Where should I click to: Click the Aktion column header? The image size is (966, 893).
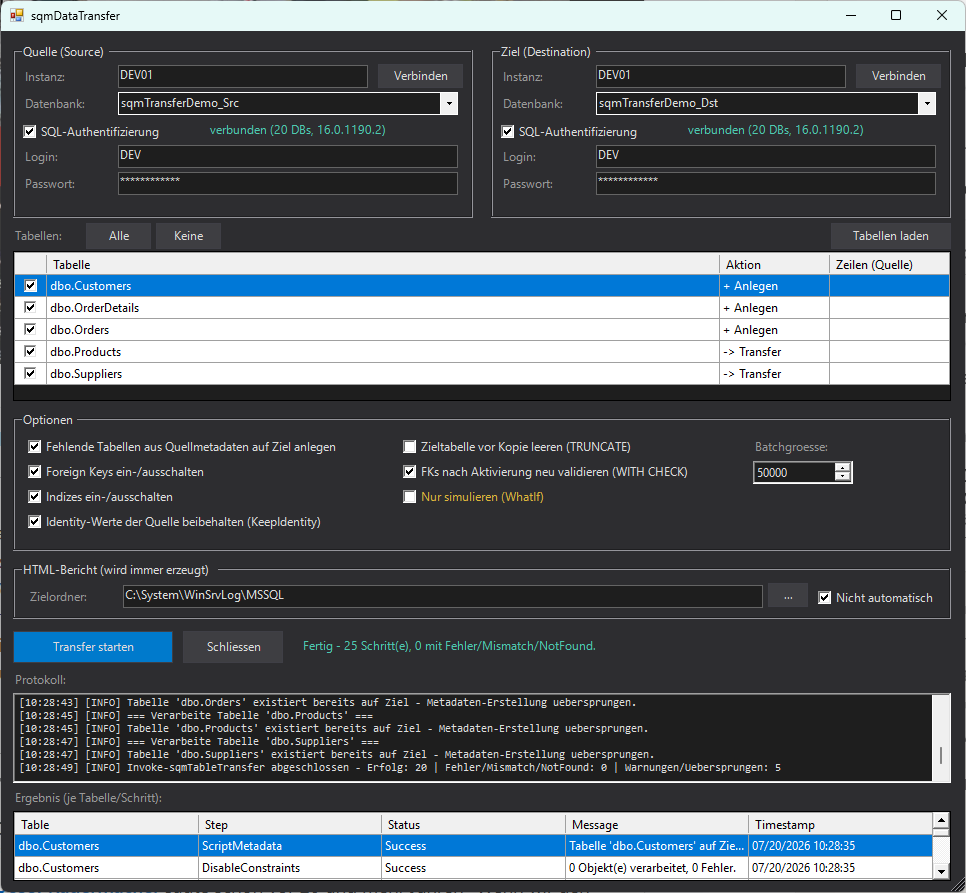[774, 264]
